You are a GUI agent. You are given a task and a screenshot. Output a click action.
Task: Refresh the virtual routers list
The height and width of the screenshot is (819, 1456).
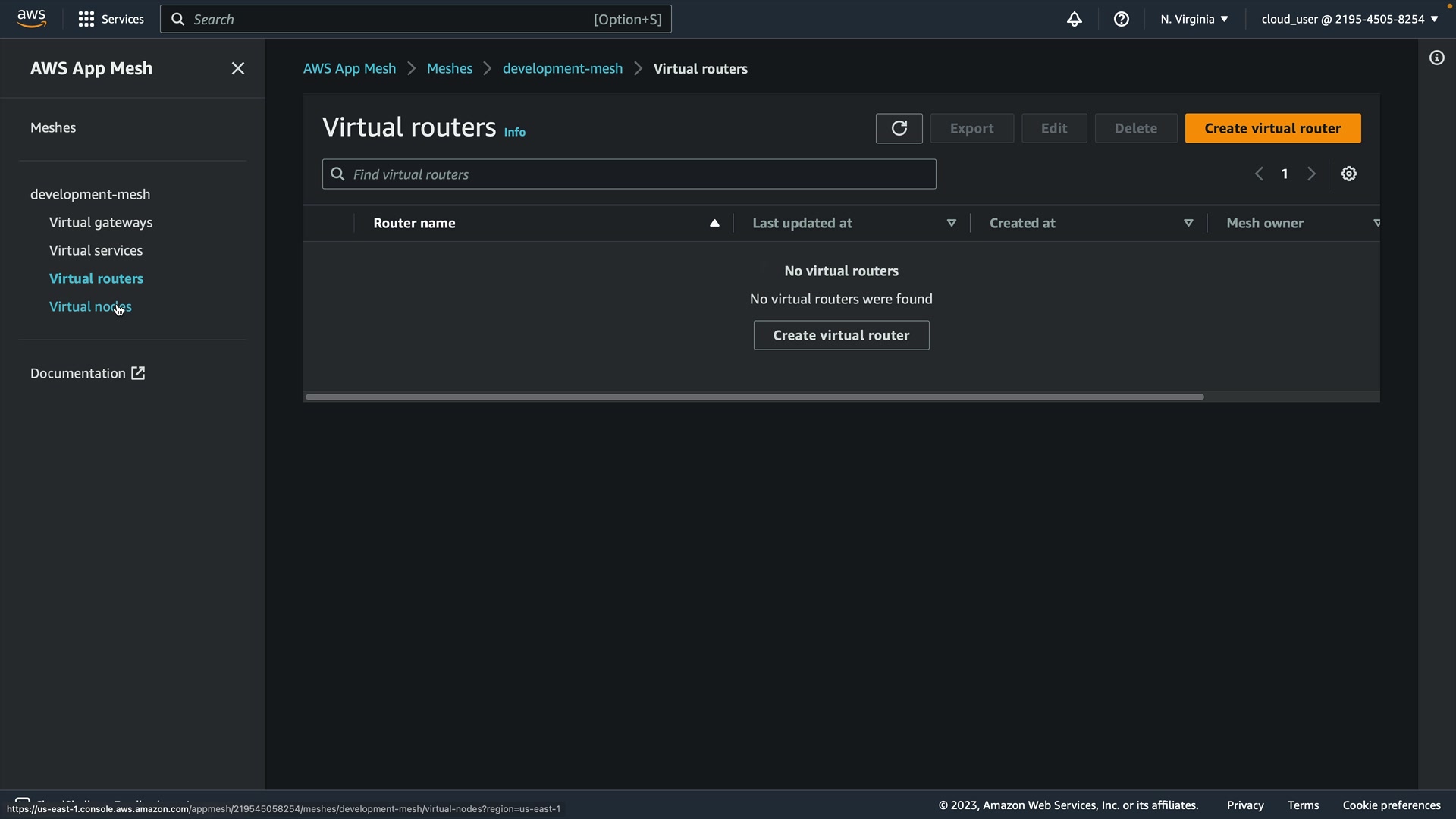(899, 128)
